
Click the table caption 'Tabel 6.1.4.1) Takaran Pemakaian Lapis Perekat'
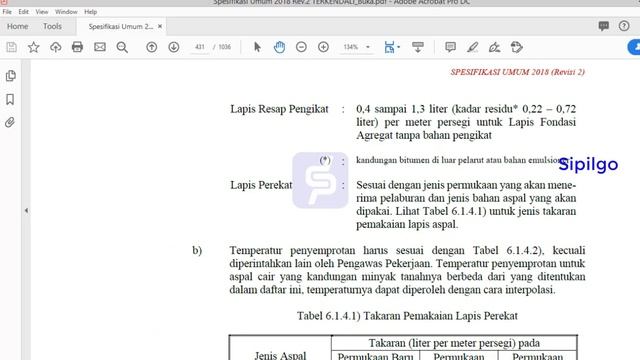pos(407,316)
